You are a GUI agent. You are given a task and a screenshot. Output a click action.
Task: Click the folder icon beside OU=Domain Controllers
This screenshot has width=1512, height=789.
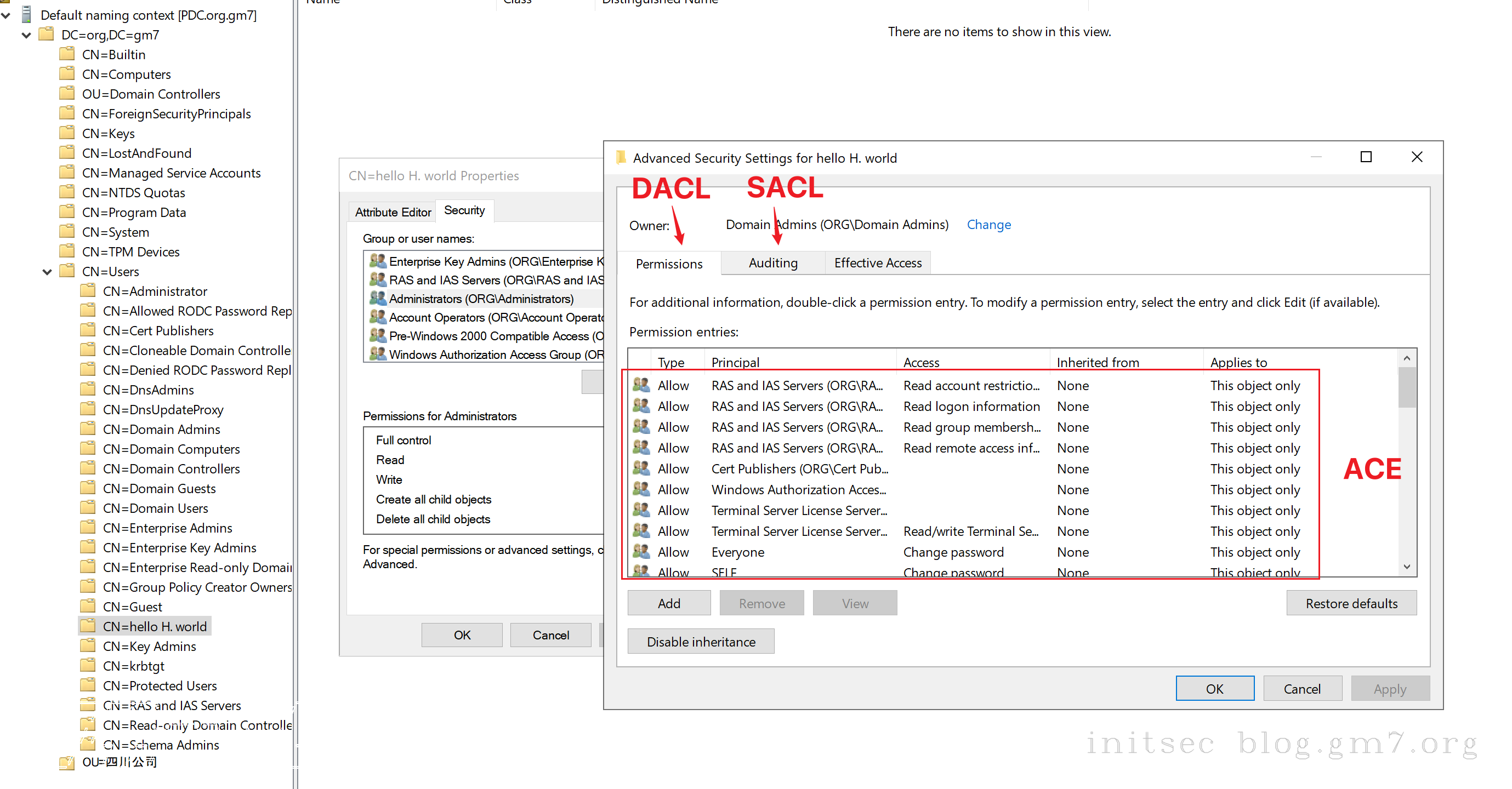point(67,94)
